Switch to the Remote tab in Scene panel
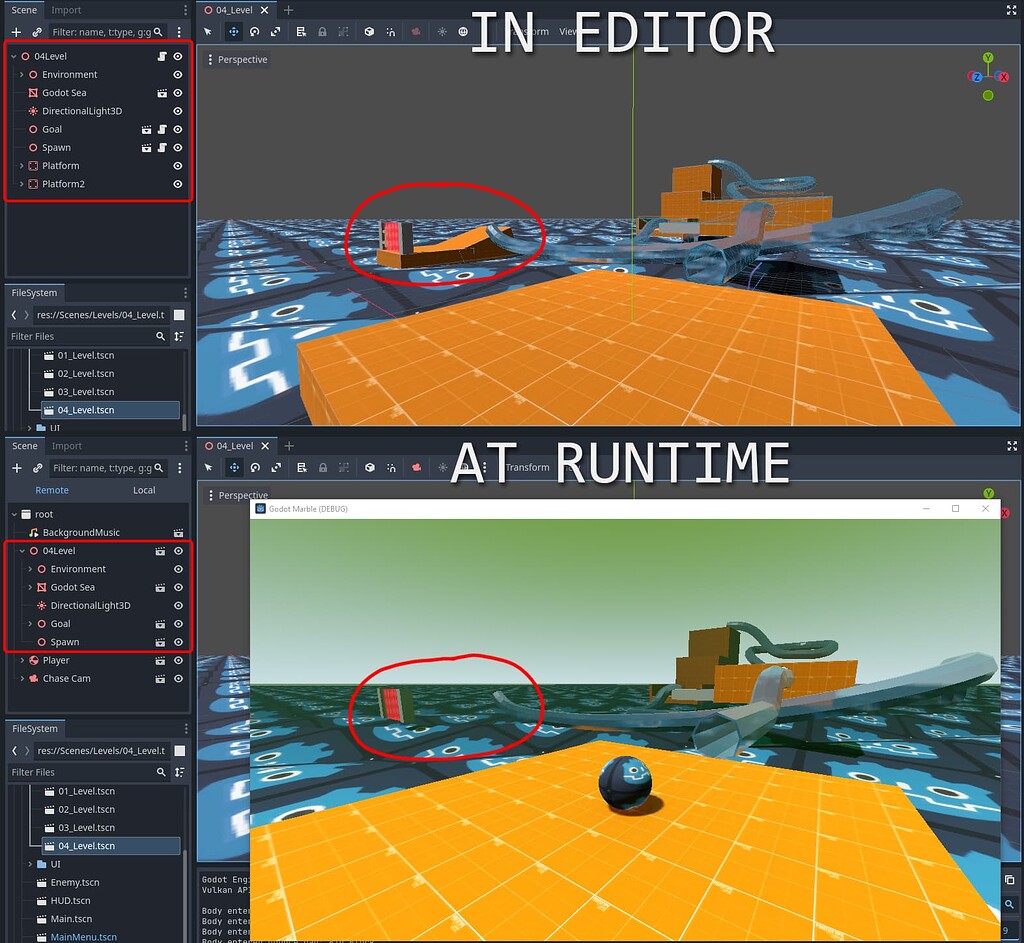1024x943 pixels. coord(51,490)
